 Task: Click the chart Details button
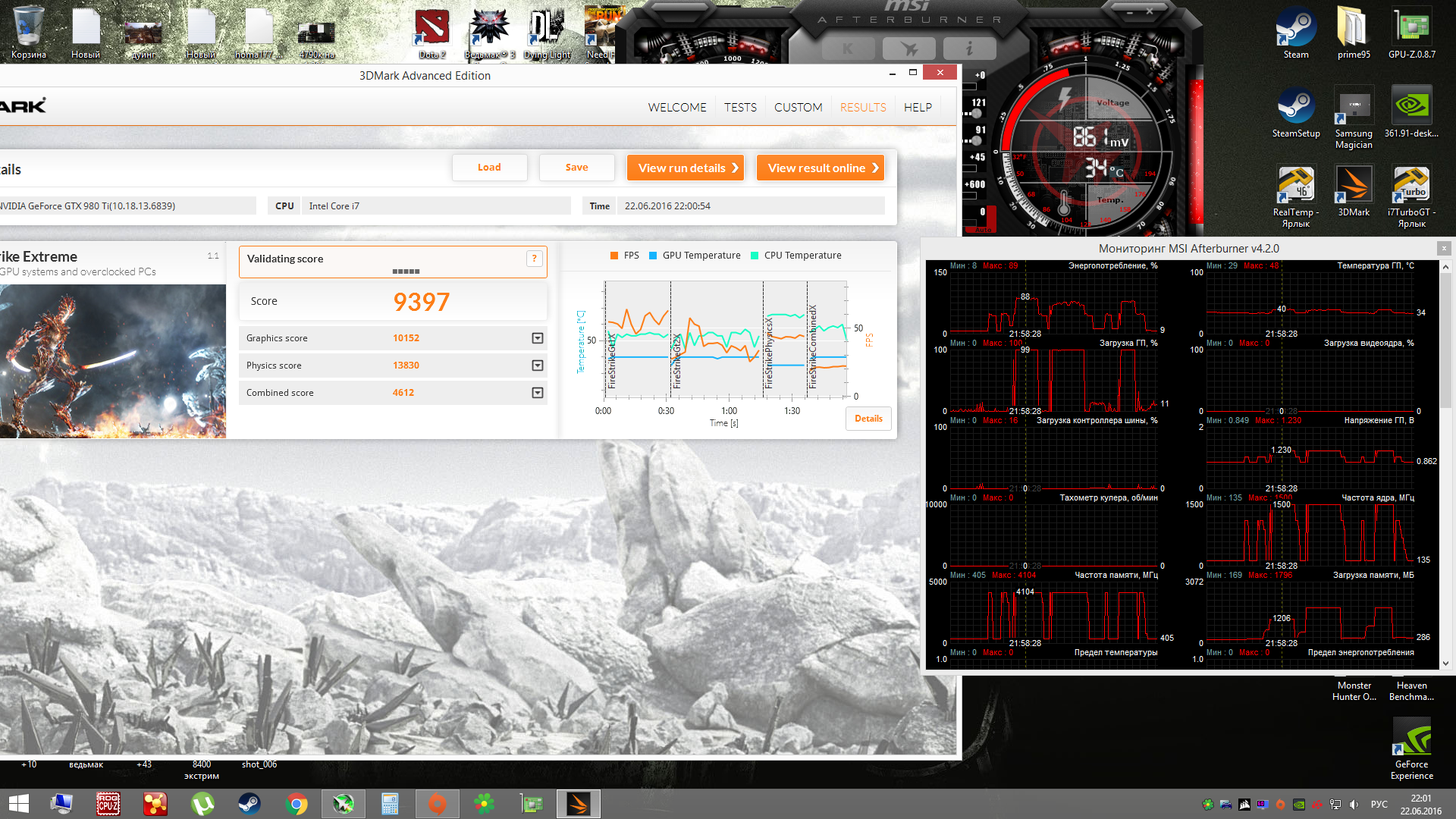(868, 419)
